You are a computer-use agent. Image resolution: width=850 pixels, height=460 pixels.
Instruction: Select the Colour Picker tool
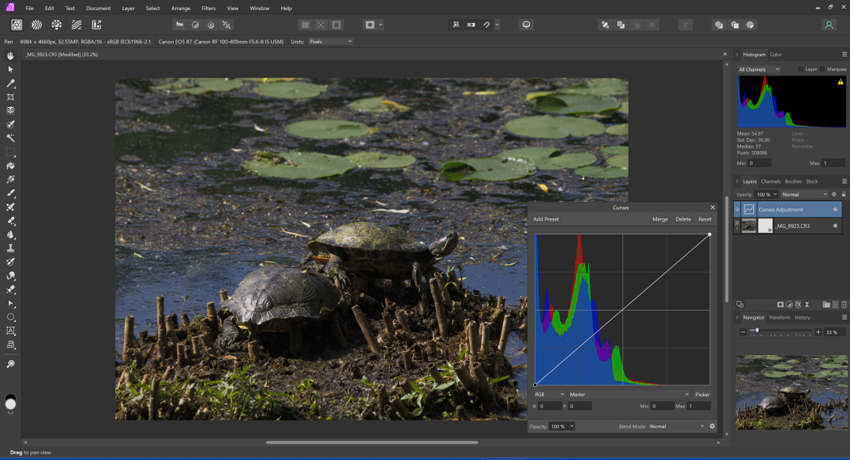(x=10, y=83)
